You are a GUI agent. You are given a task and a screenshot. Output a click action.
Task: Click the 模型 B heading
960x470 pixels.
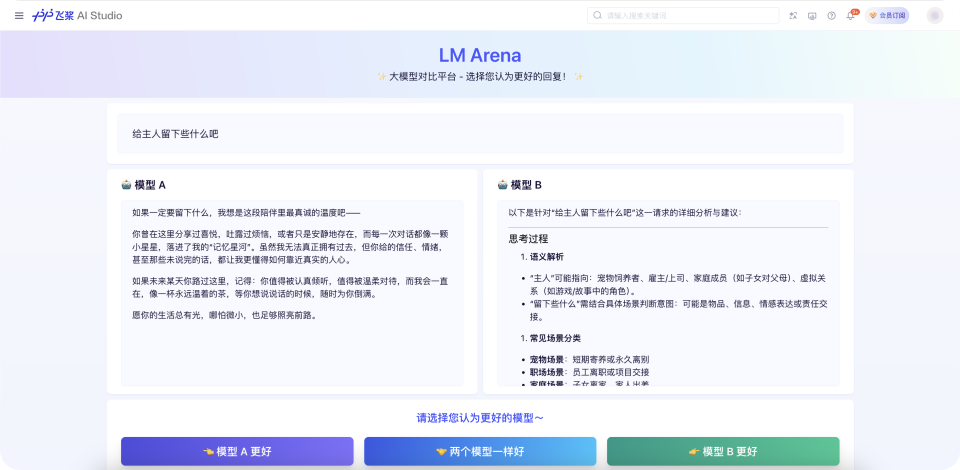527,185
